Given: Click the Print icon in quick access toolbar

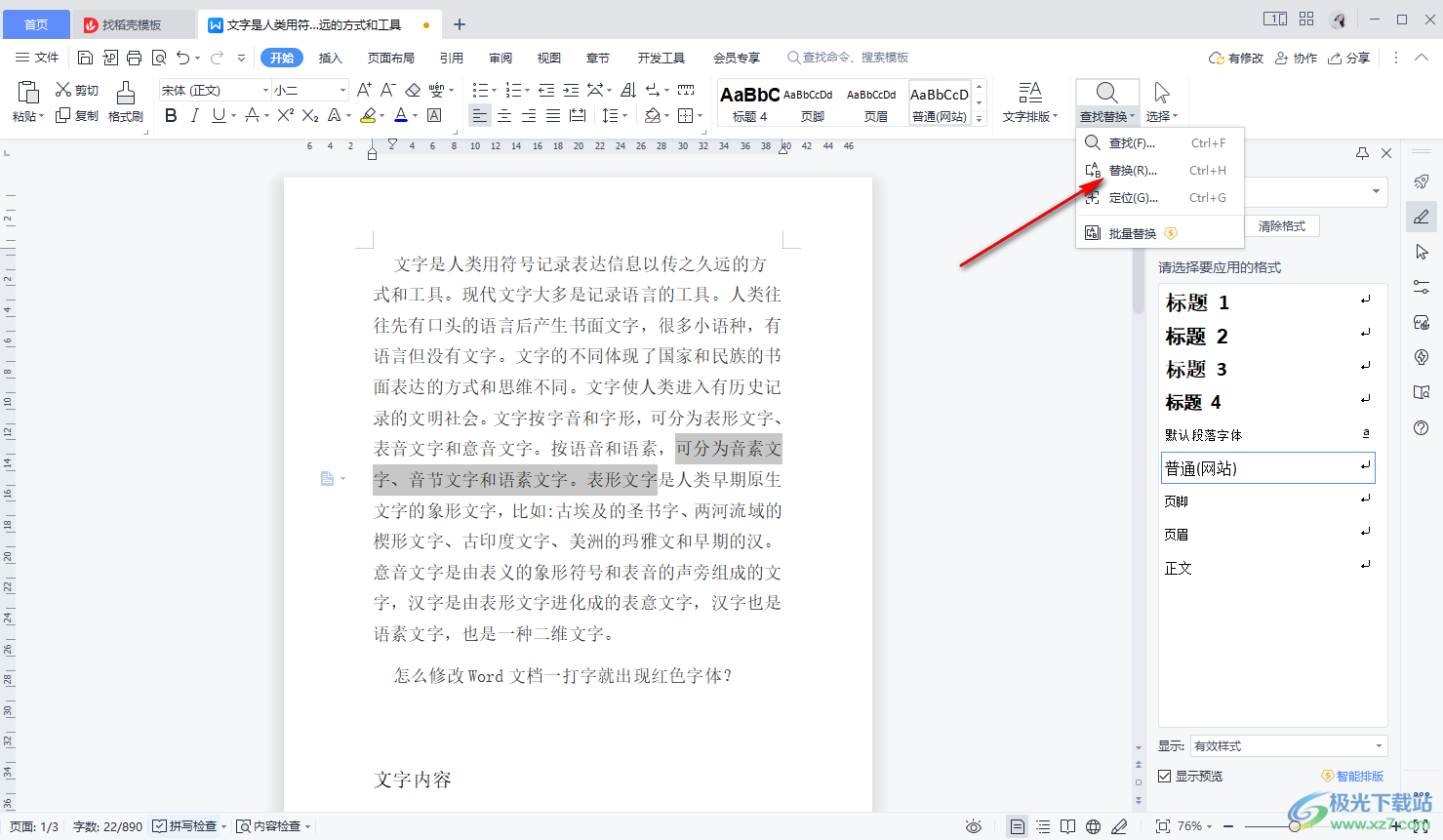Looking at the screenshot, I should click(135, 58).
